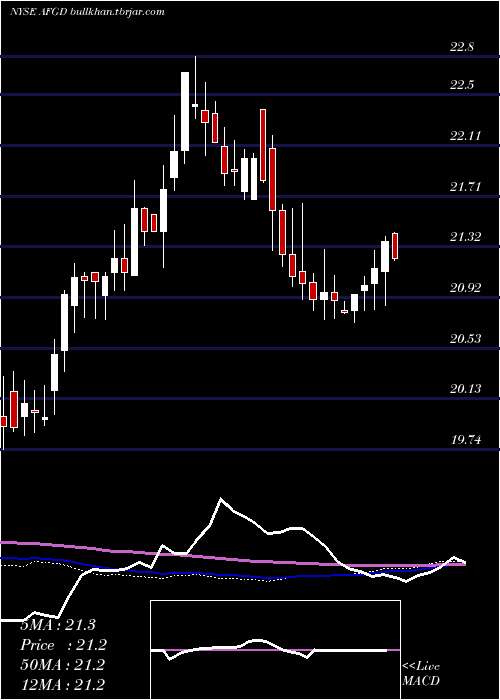Click the 21.71 price level label

pos(466,187)
